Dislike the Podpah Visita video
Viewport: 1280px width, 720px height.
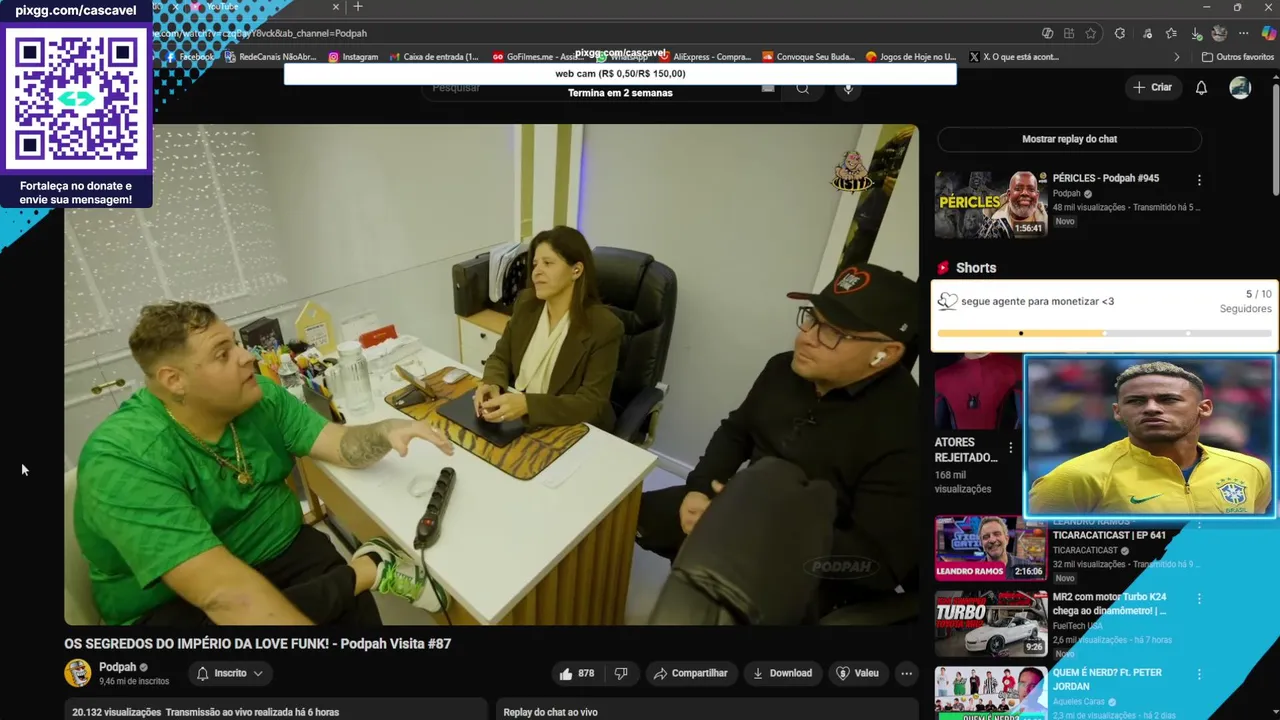[x=621, y=673]
